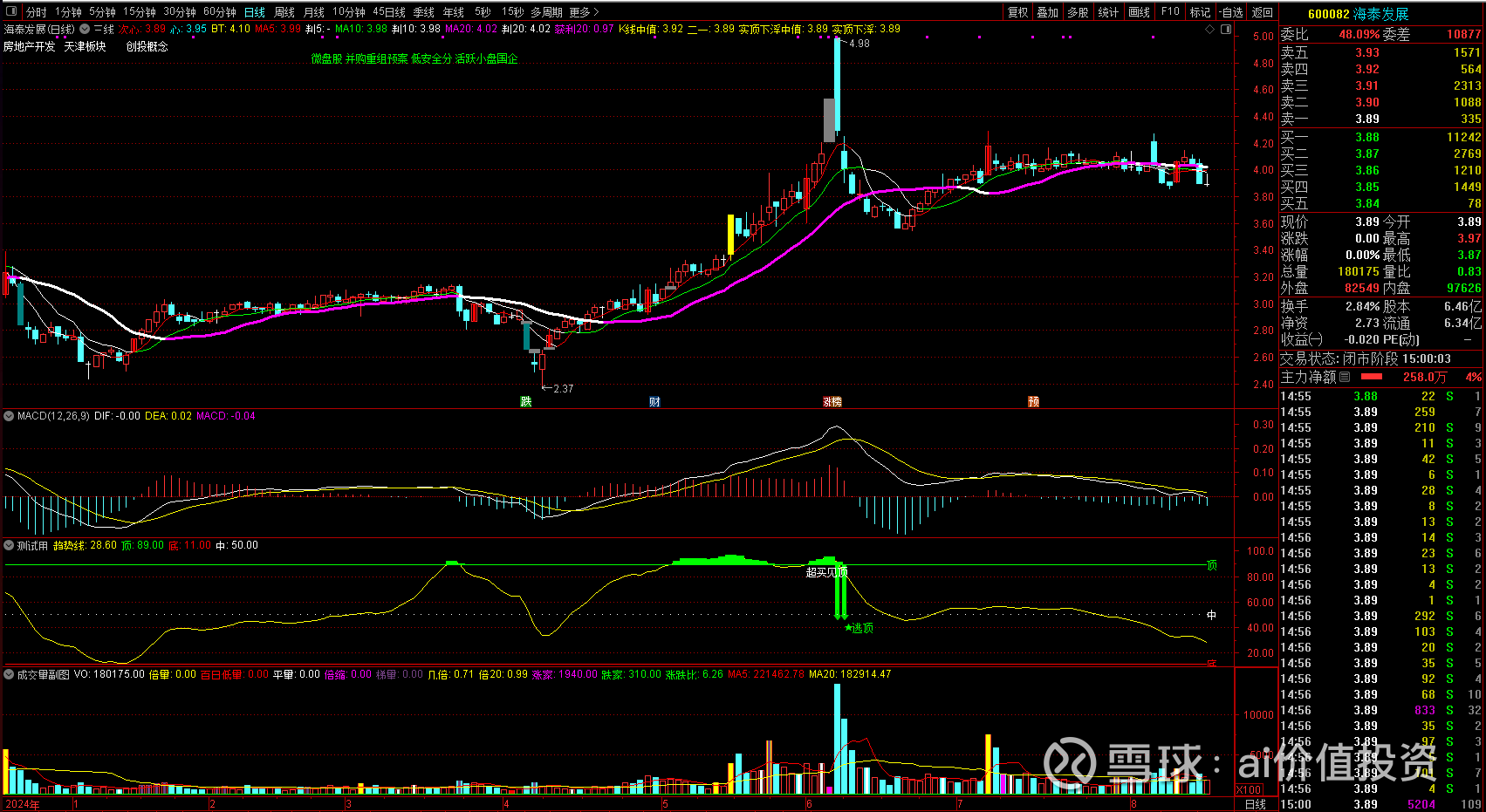Click the 叠加 overlay button

coord(1048,12)
